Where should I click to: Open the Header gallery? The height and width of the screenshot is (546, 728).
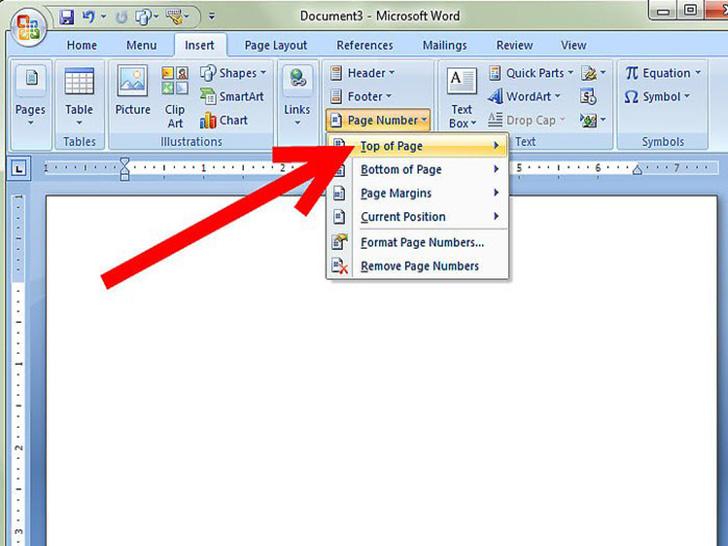pos(362,73)
